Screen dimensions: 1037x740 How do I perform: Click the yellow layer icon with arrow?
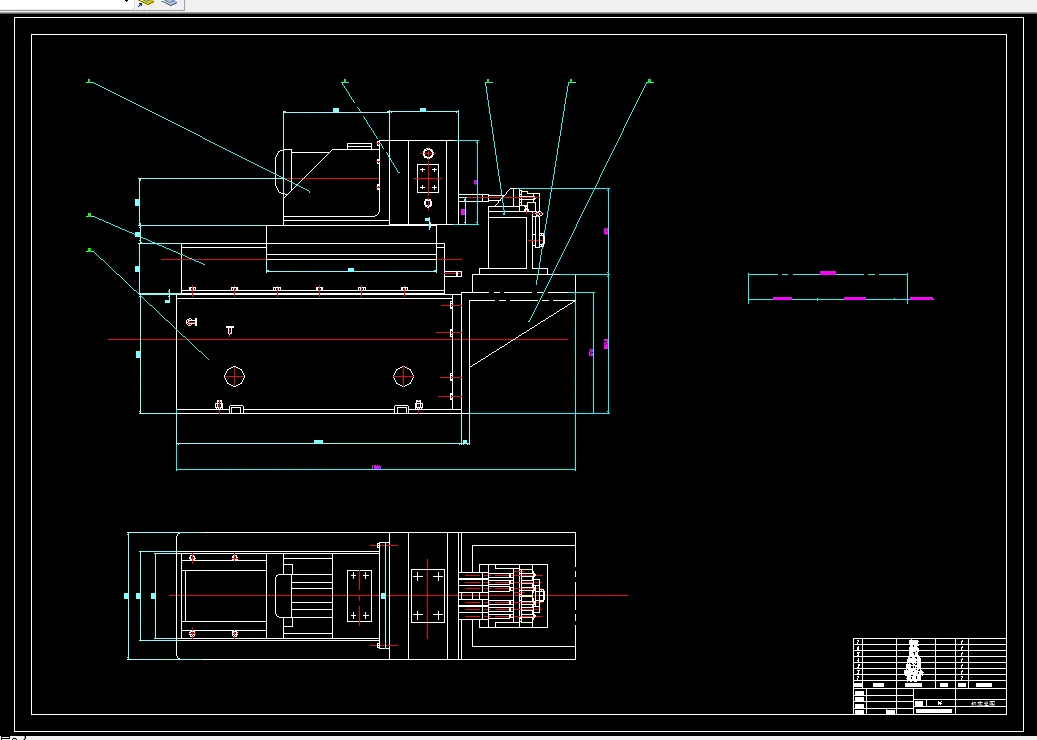click(146, 3)
